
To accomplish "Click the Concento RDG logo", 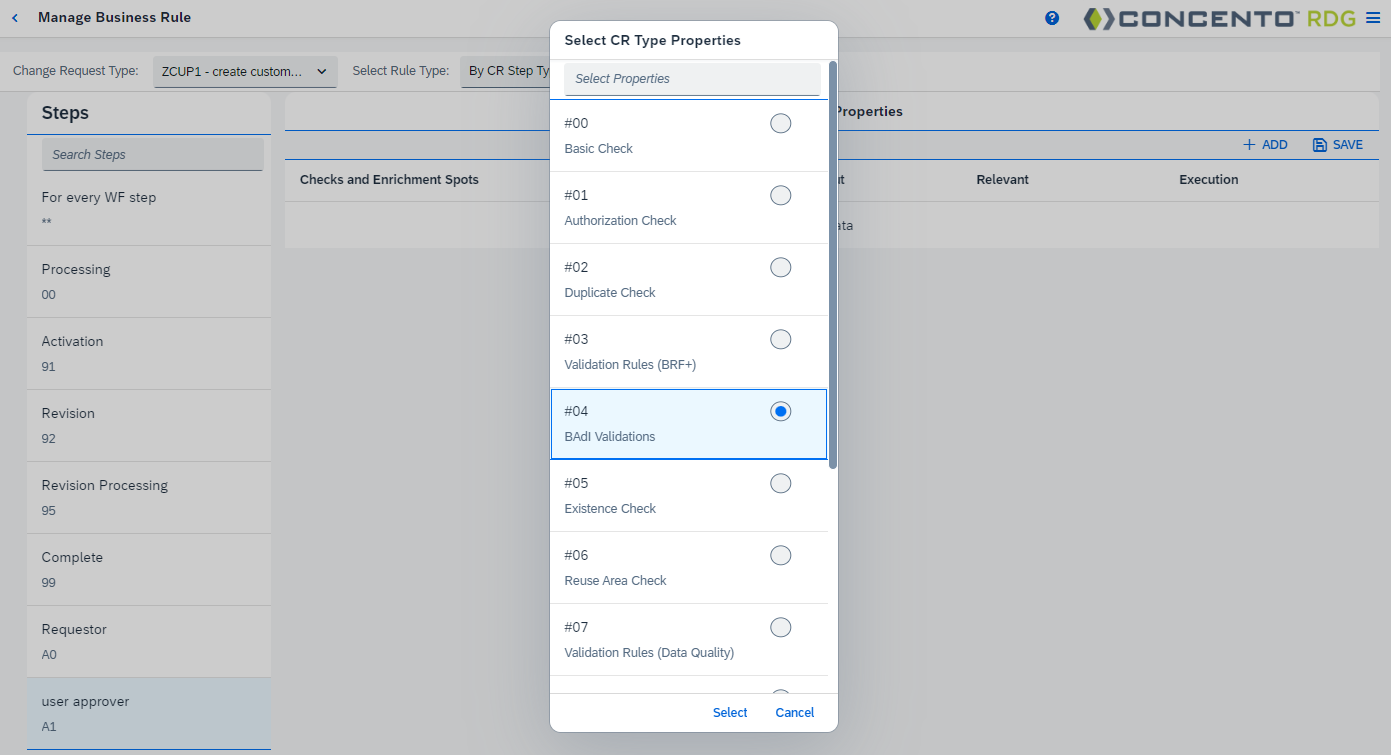I will [x=1210, y=18].
